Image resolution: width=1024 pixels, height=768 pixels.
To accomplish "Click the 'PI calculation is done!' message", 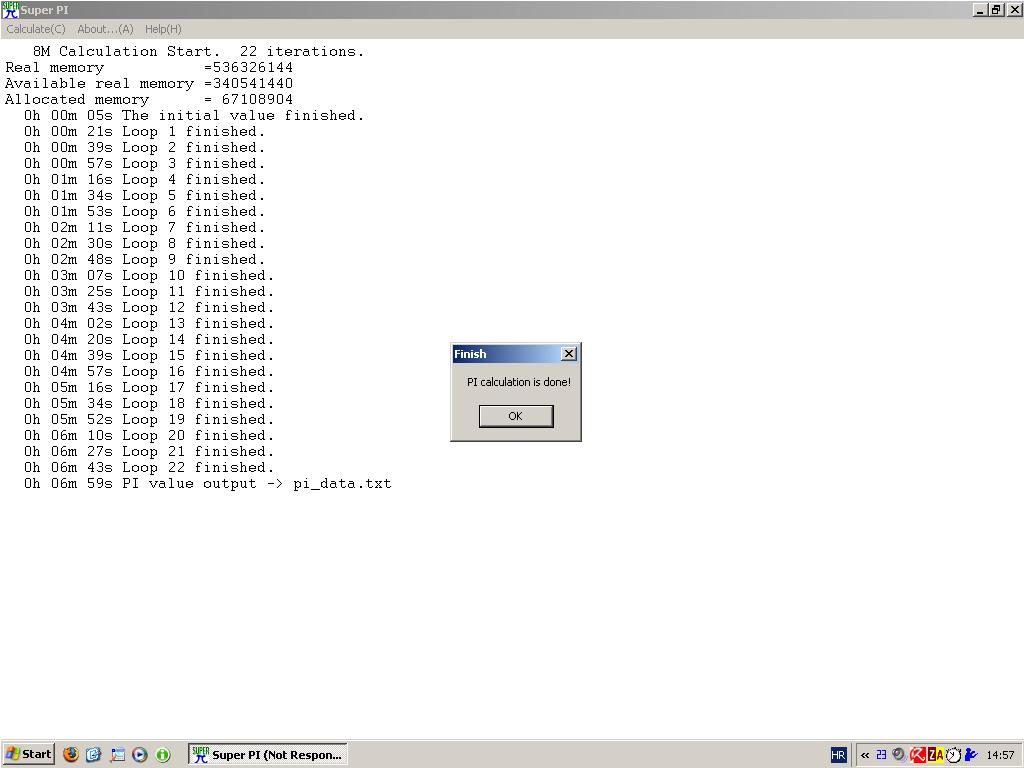I will (519, 382).
